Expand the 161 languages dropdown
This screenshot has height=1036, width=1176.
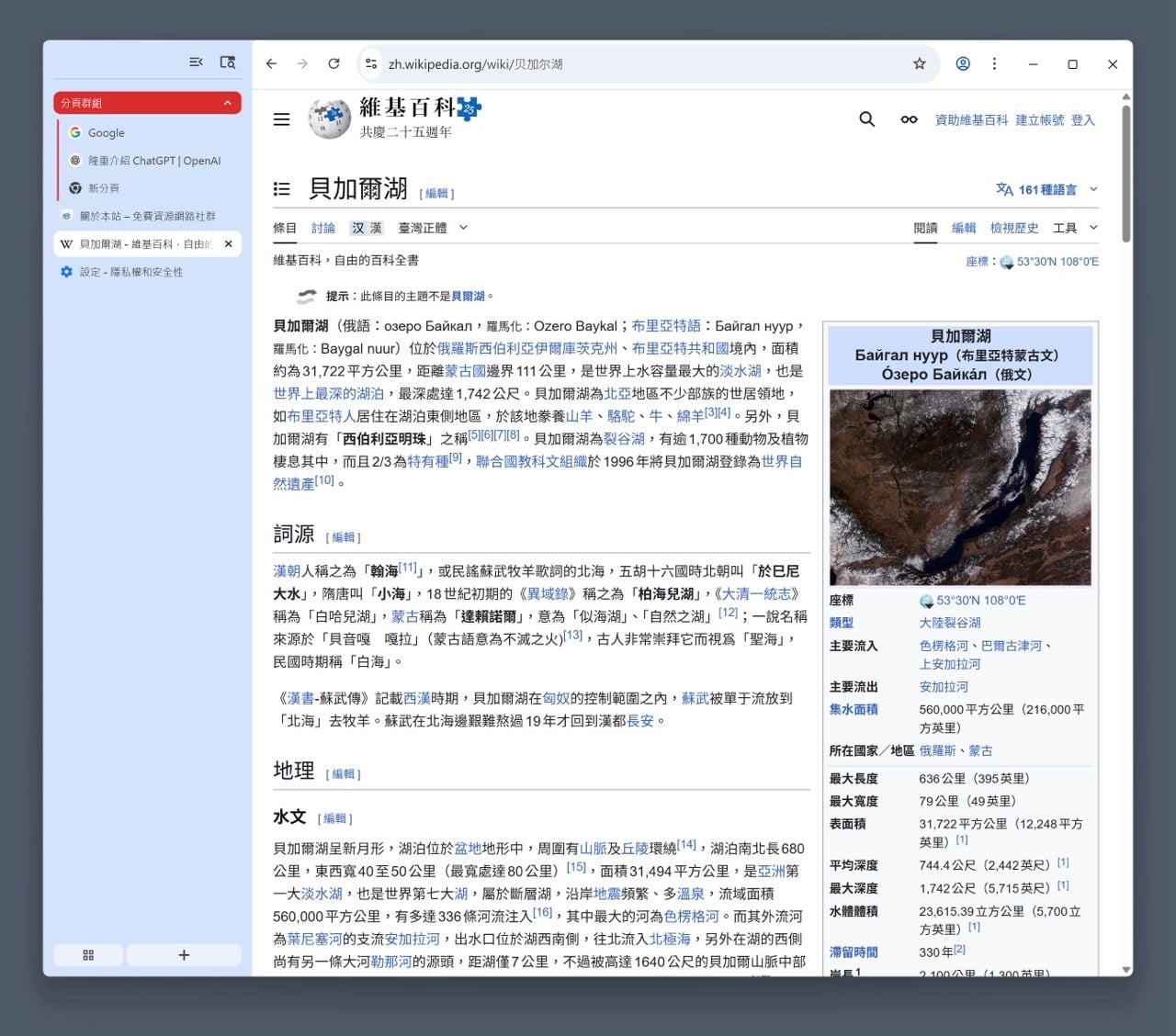point(1046,189)
